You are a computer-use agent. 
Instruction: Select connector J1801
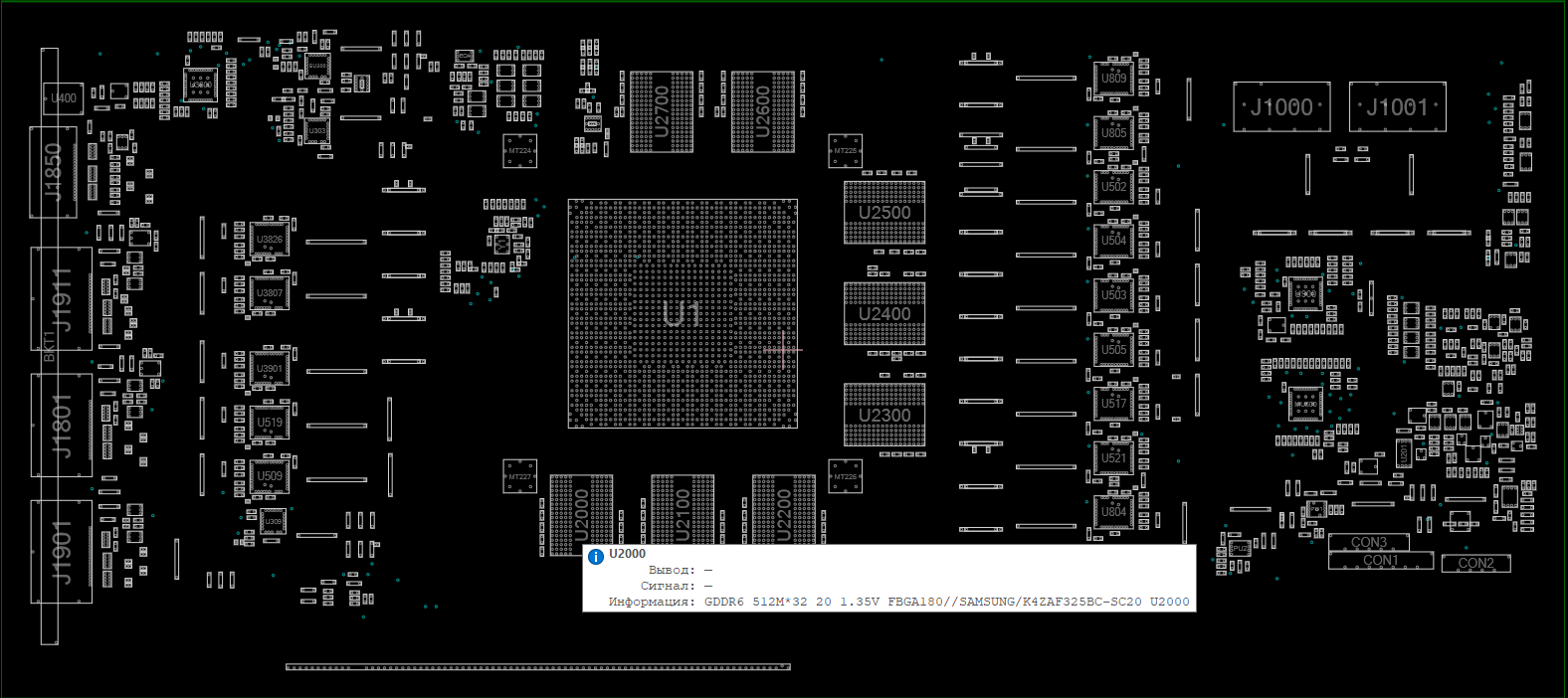(62, 426)
